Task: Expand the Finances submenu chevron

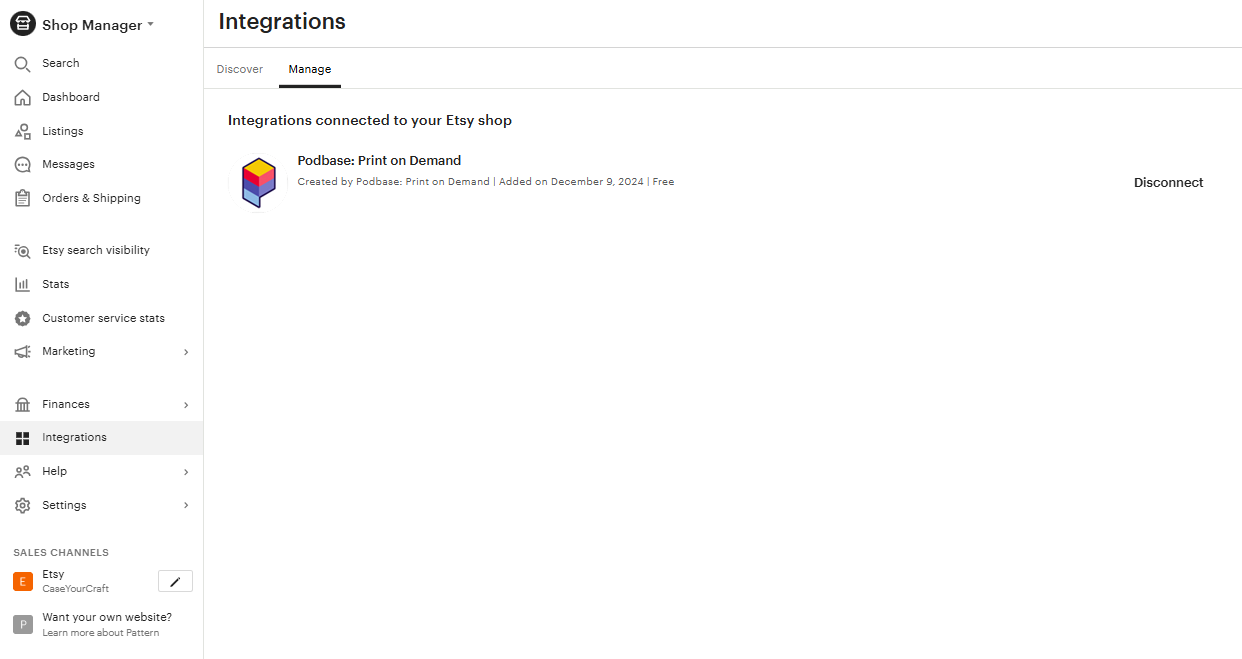Action: 186,405
